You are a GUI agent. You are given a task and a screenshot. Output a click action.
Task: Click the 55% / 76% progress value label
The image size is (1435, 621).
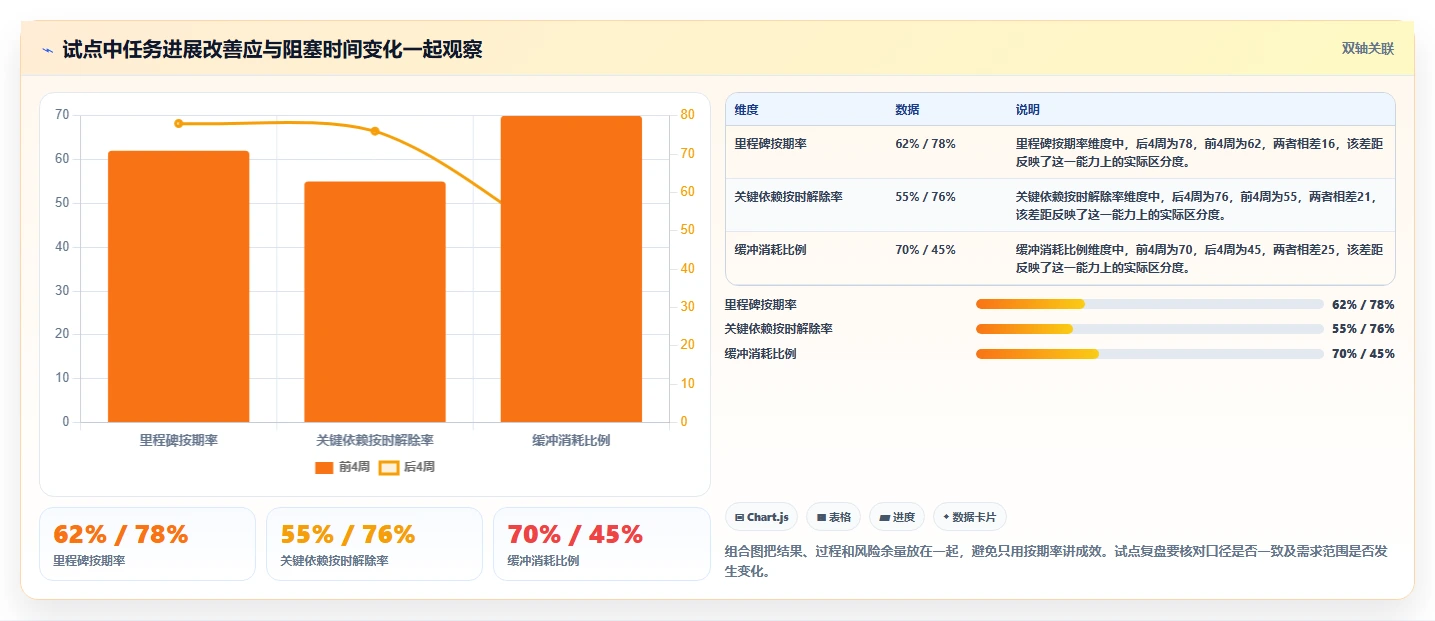click(x=1363, y=329)
